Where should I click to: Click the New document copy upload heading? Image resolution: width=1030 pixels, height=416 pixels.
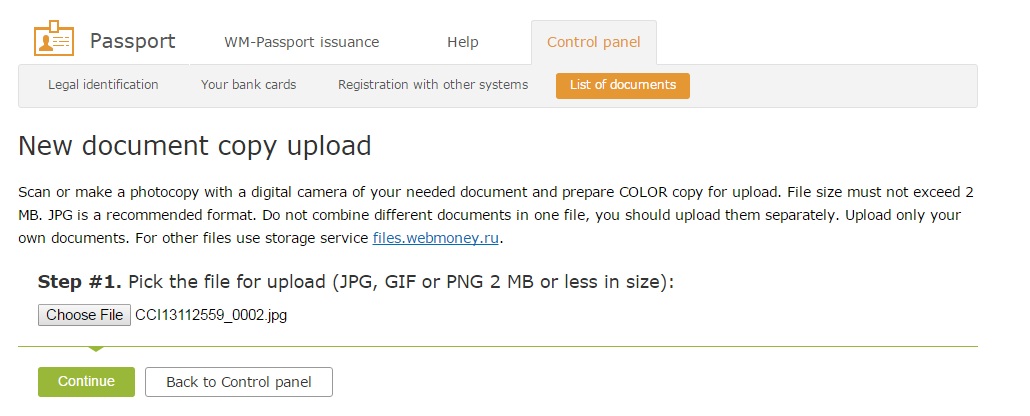coord(195,146)
